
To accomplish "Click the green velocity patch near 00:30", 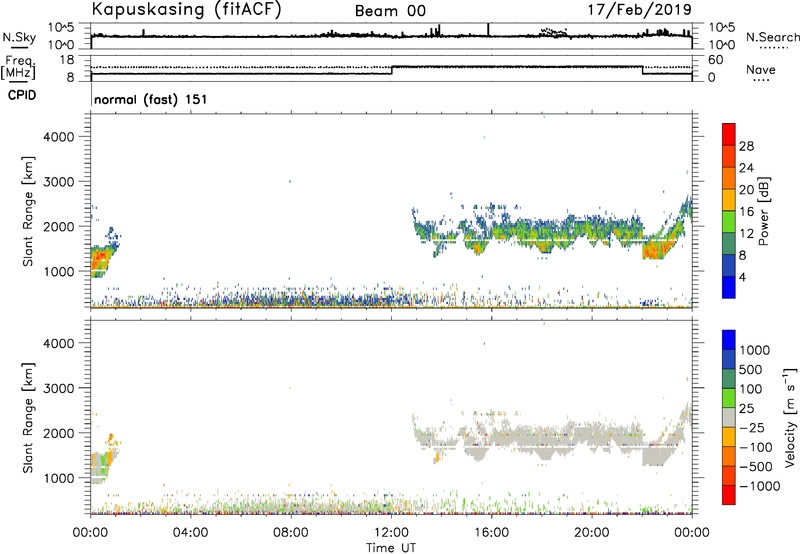I will click(x=104, y=465).
